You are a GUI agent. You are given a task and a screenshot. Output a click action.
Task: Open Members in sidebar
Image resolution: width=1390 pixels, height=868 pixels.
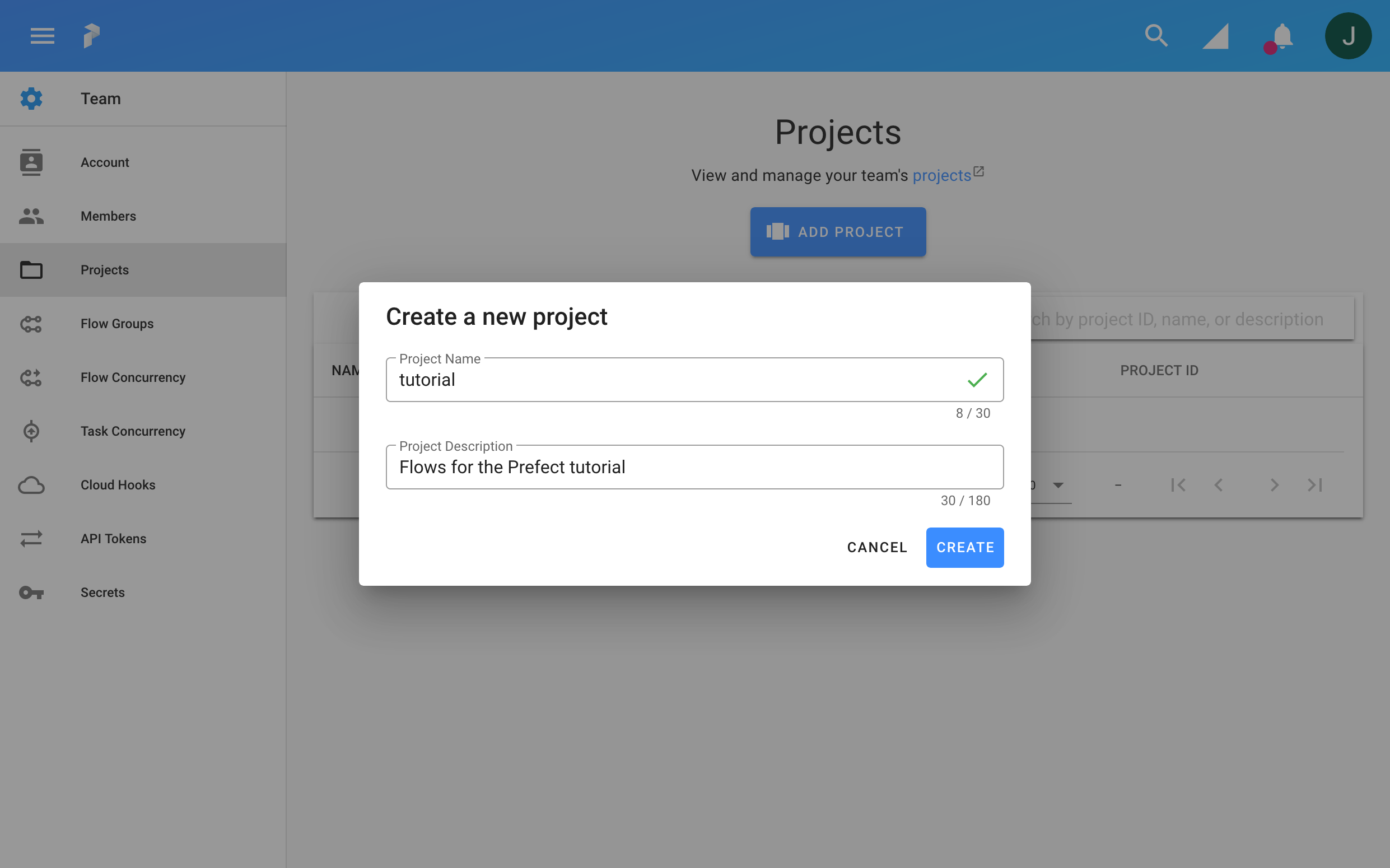pos(109,216)
